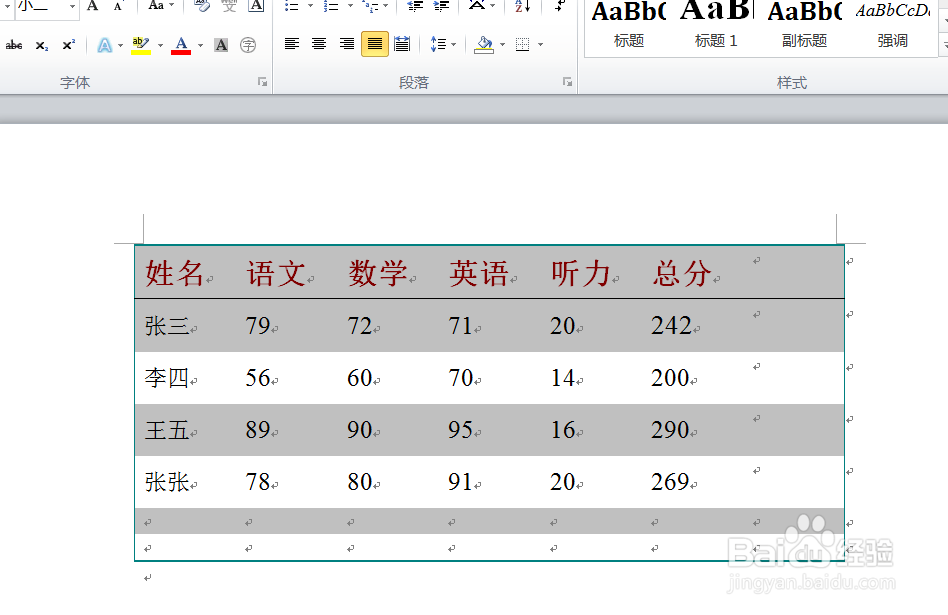Open borders dropdown arrow
This screenshot has height=615, width=948.
point(540,45)
